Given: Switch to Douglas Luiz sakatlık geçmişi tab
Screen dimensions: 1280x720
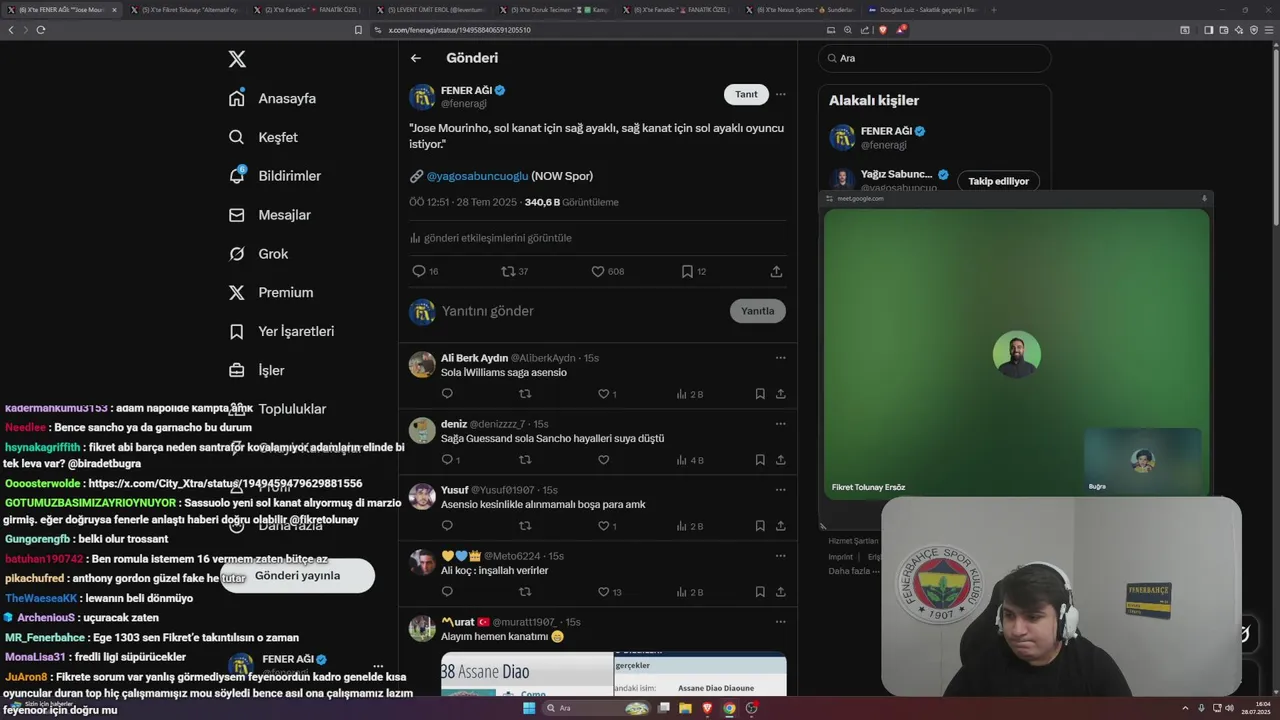Looking at the screenshot, I should pyautogui.click(x=922, y=10).
